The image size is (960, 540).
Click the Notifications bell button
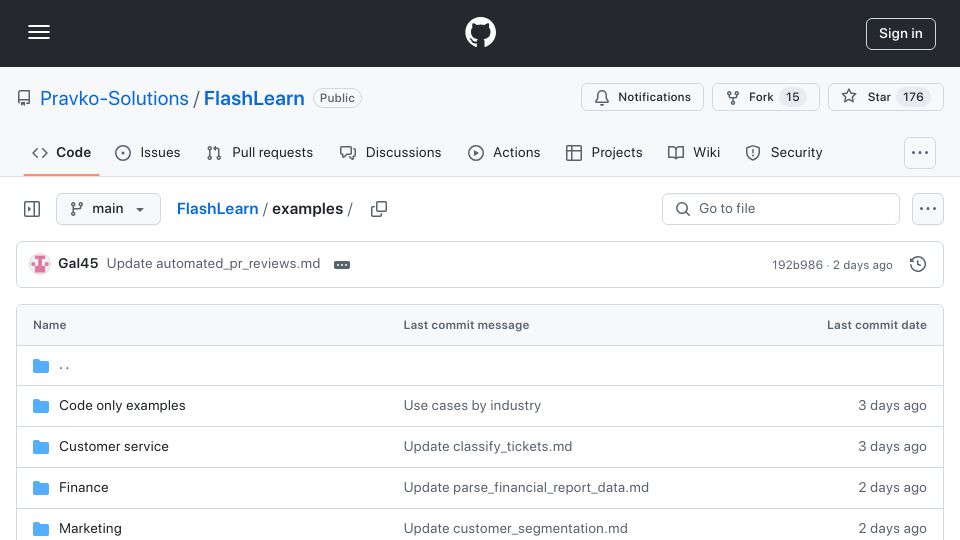(x=642, y=97)
